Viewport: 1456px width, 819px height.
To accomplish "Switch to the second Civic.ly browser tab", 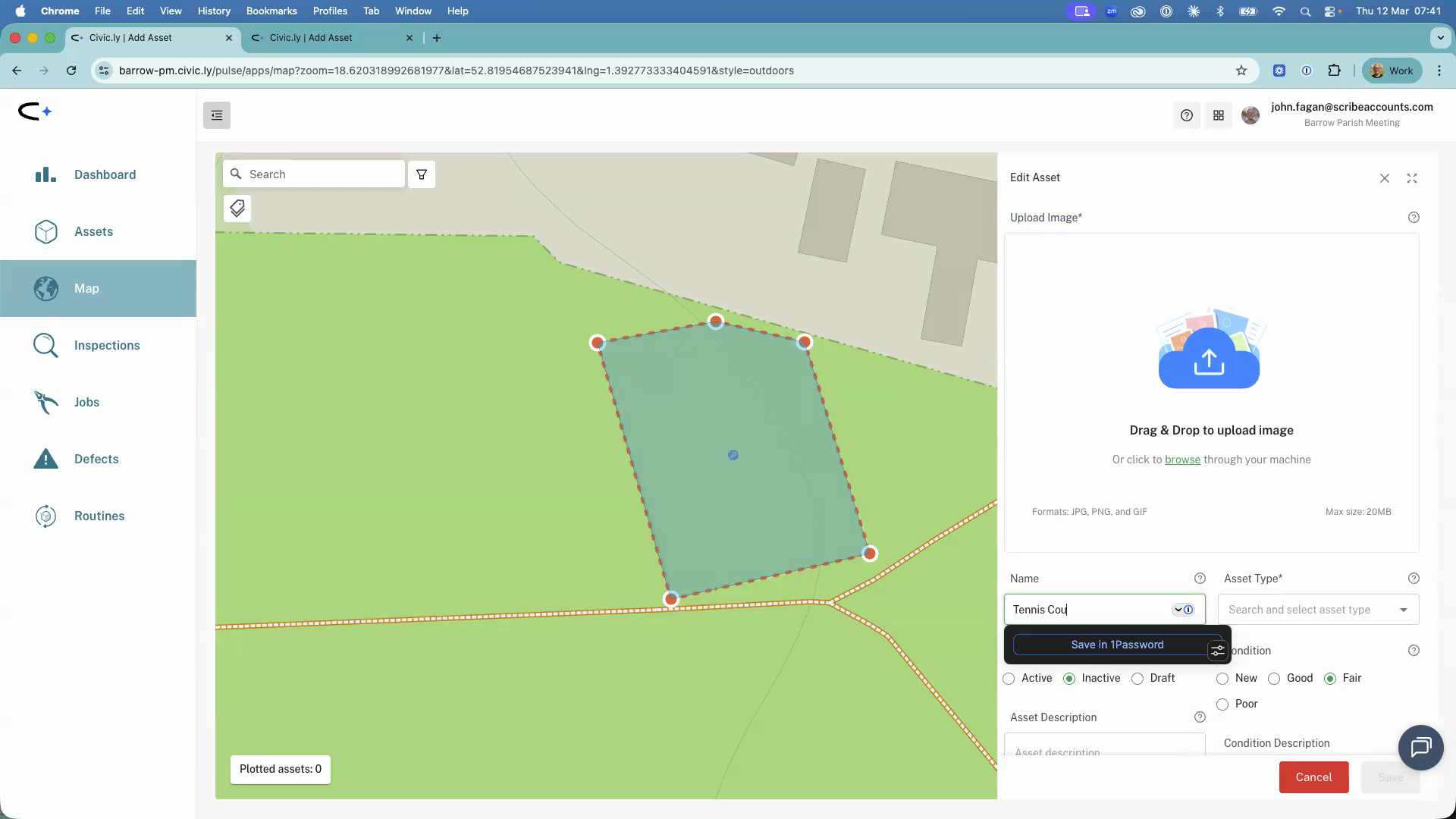I will 326,37.
